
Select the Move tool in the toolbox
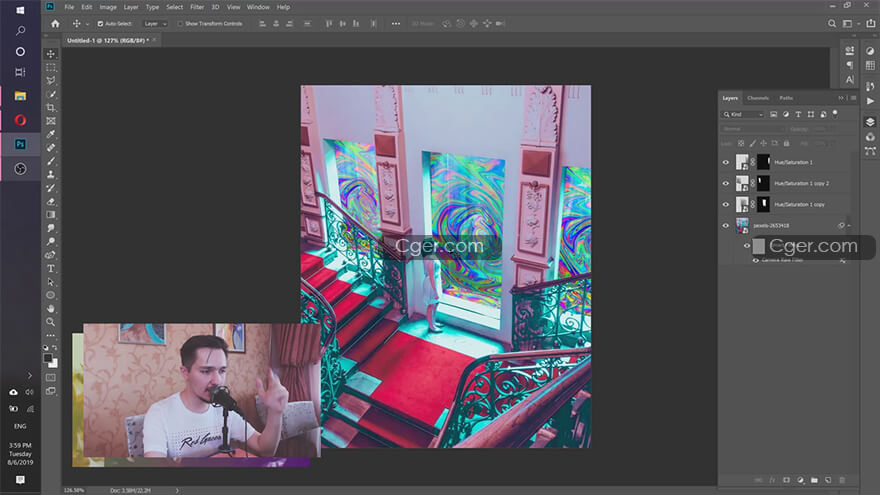click(51, 54)
